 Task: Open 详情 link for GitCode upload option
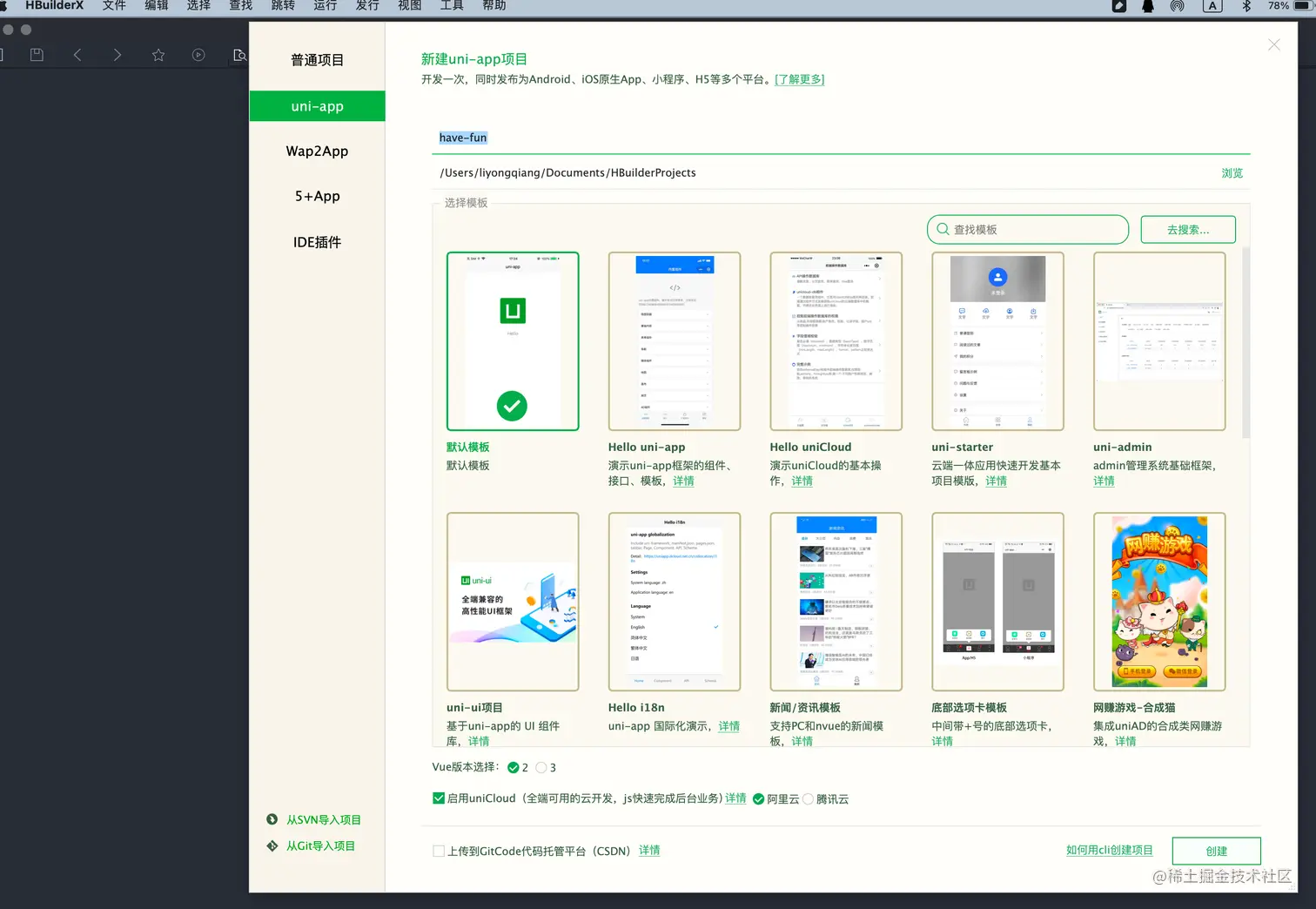649,851
